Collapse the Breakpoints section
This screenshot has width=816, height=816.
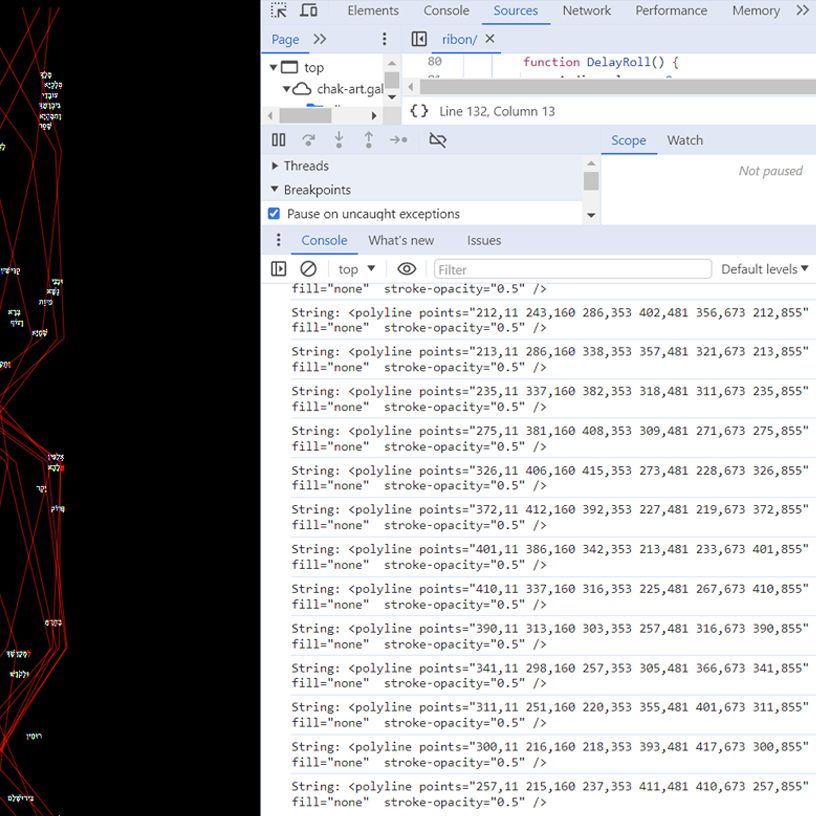coord(276,190)
